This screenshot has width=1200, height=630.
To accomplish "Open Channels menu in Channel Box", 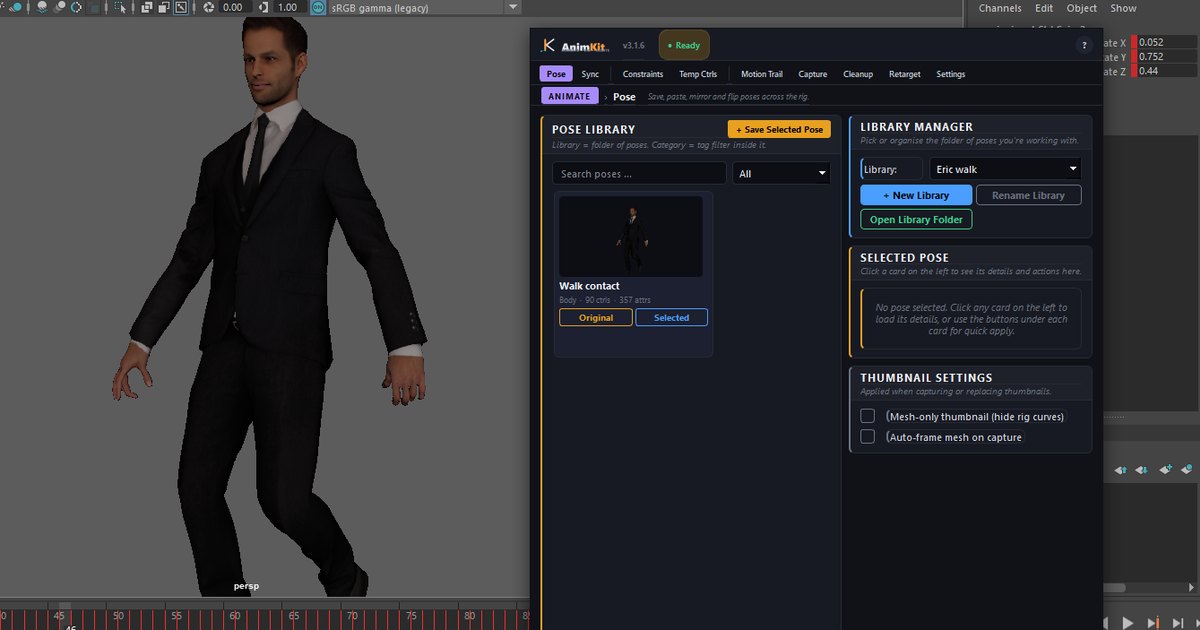I will tap(1000, 8).
